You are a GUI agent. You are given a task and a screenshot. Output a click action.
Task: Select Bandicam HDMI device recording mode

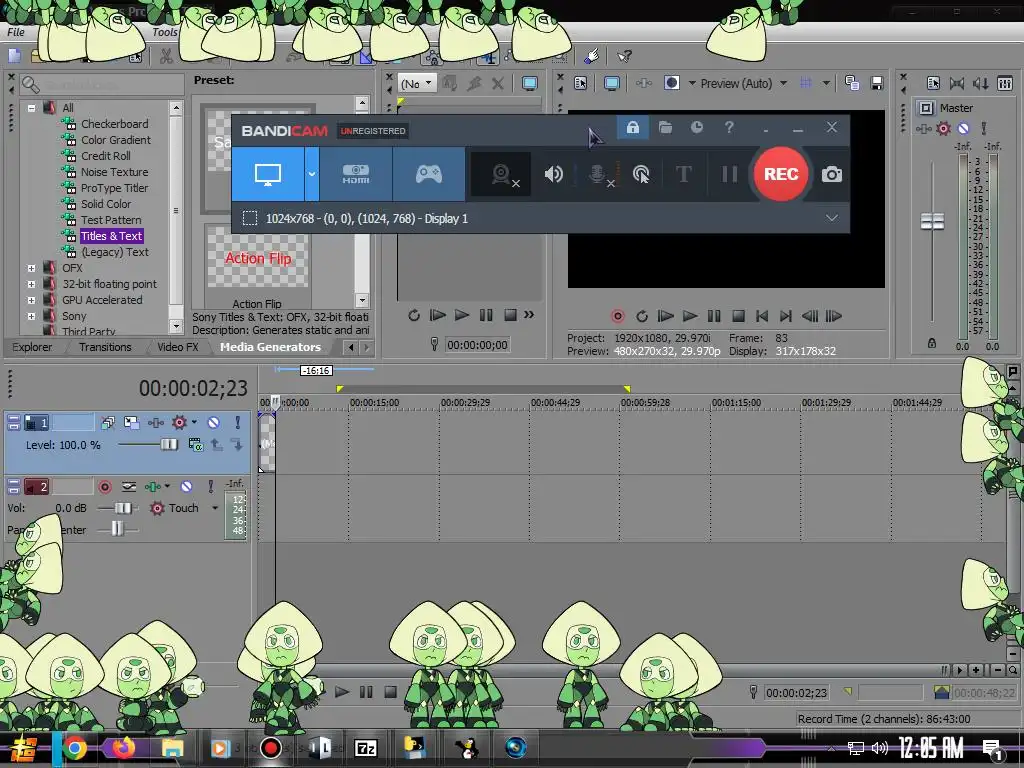356,174
